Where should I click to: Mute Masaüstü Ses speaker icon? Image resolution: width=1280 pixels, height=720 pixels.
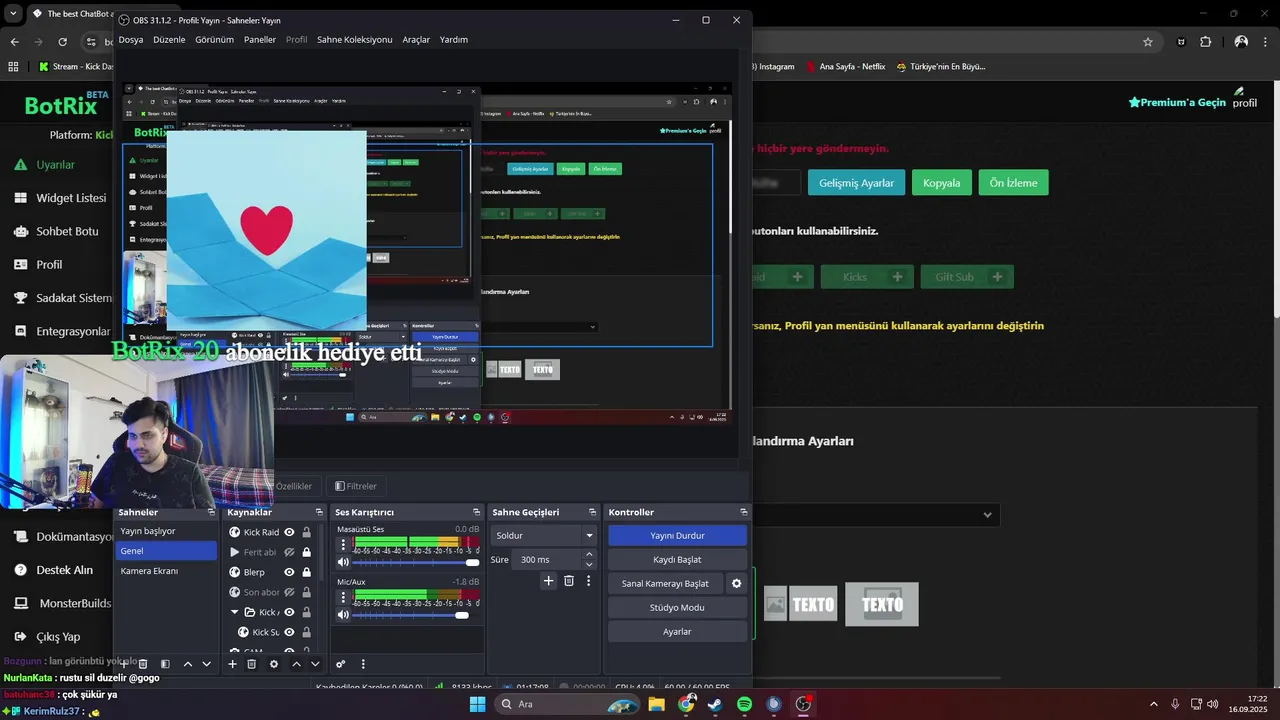coord(343,562)
